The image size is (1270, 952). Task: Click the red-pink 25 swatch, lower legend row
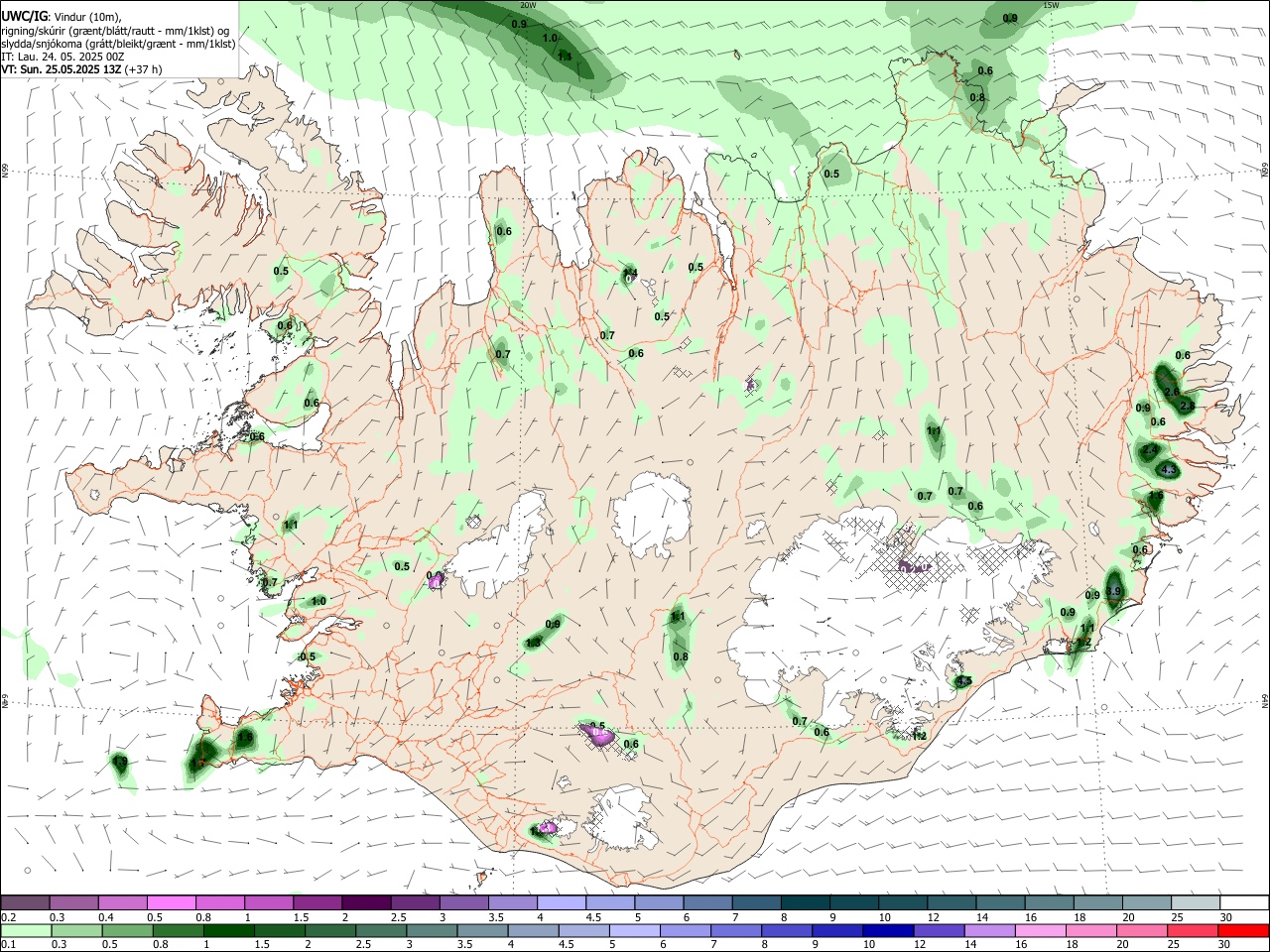pyautogui.click(x=1194, y=931)
